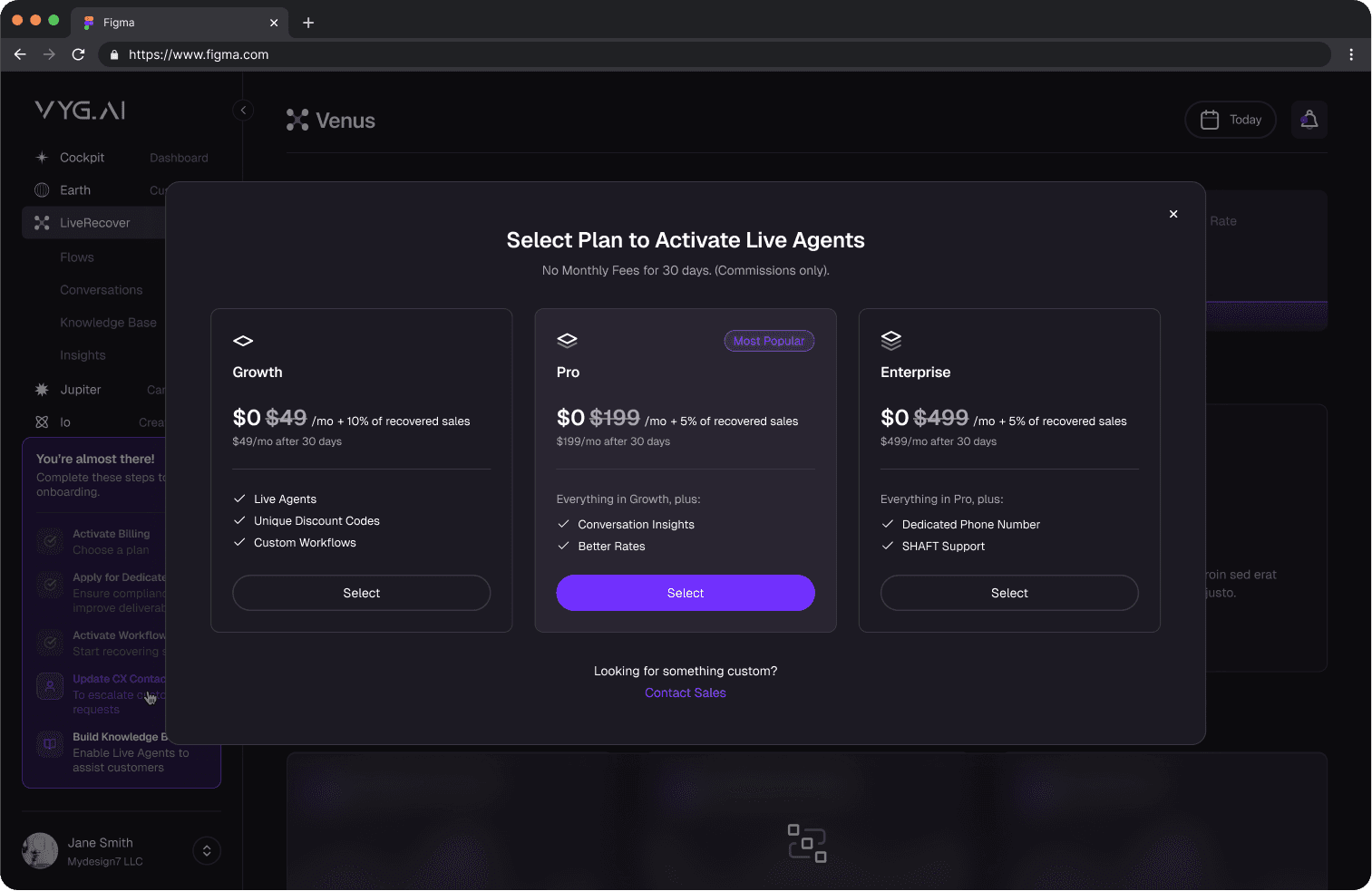Select the Cockpit dashboard icon

click(x=42, y=157)
